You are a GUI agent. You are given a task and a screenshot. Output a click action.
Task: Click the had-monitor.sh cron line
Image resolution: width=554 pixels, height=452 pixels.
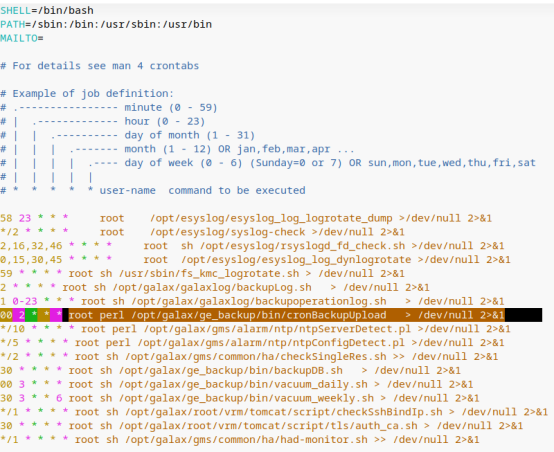pos(240,439)
